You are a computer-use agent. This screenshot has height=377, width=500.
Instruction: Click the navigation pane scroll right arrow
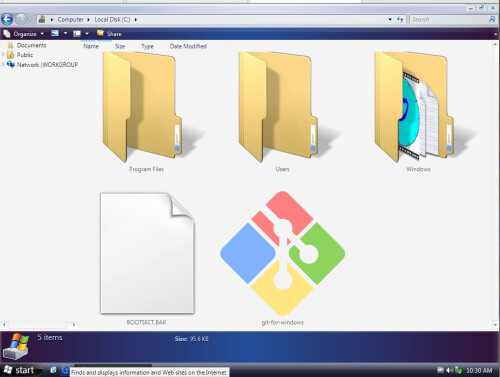pos(74,324)
